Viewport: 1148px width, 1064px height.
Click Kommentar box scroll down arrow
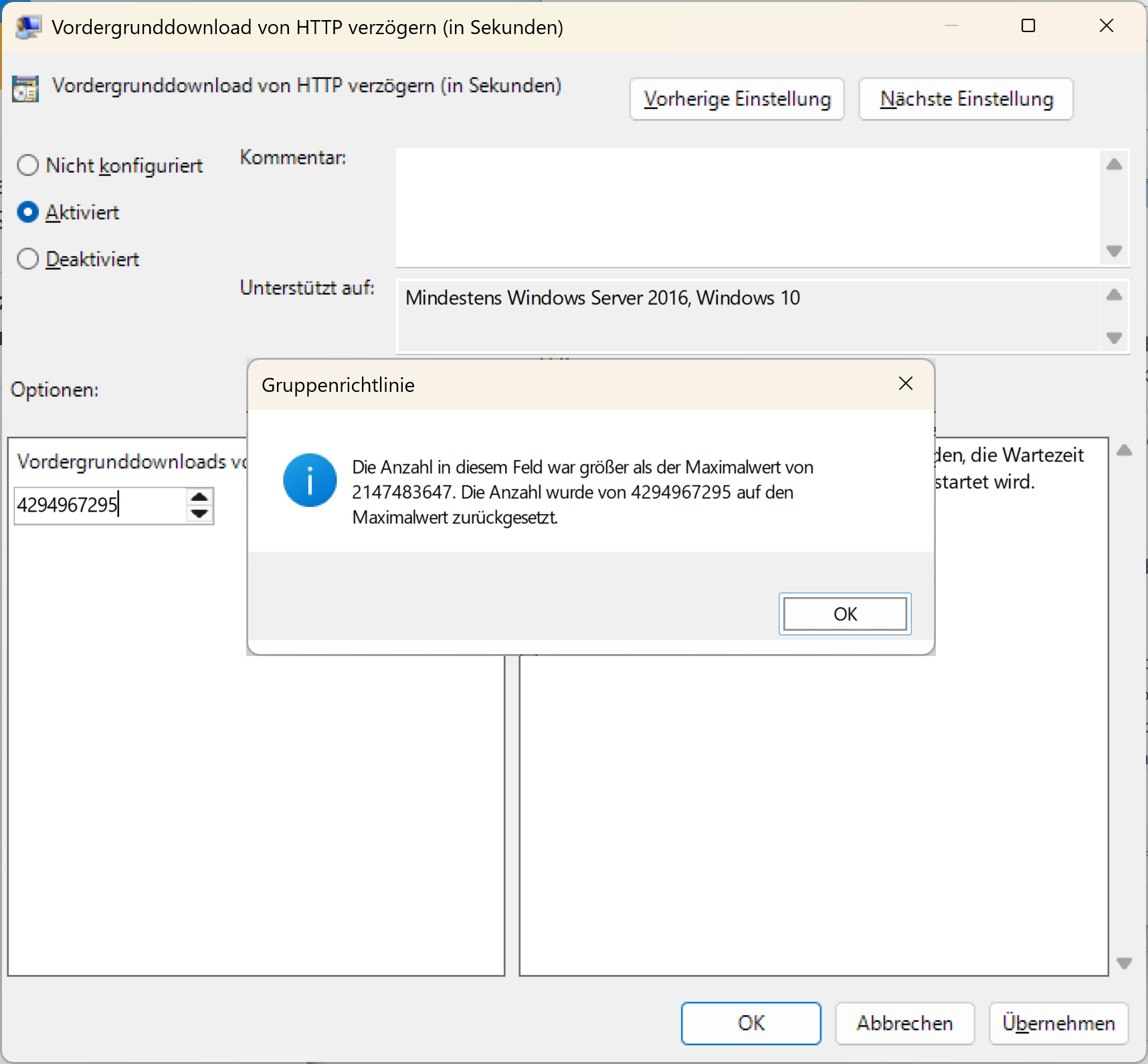(1114, 251)
